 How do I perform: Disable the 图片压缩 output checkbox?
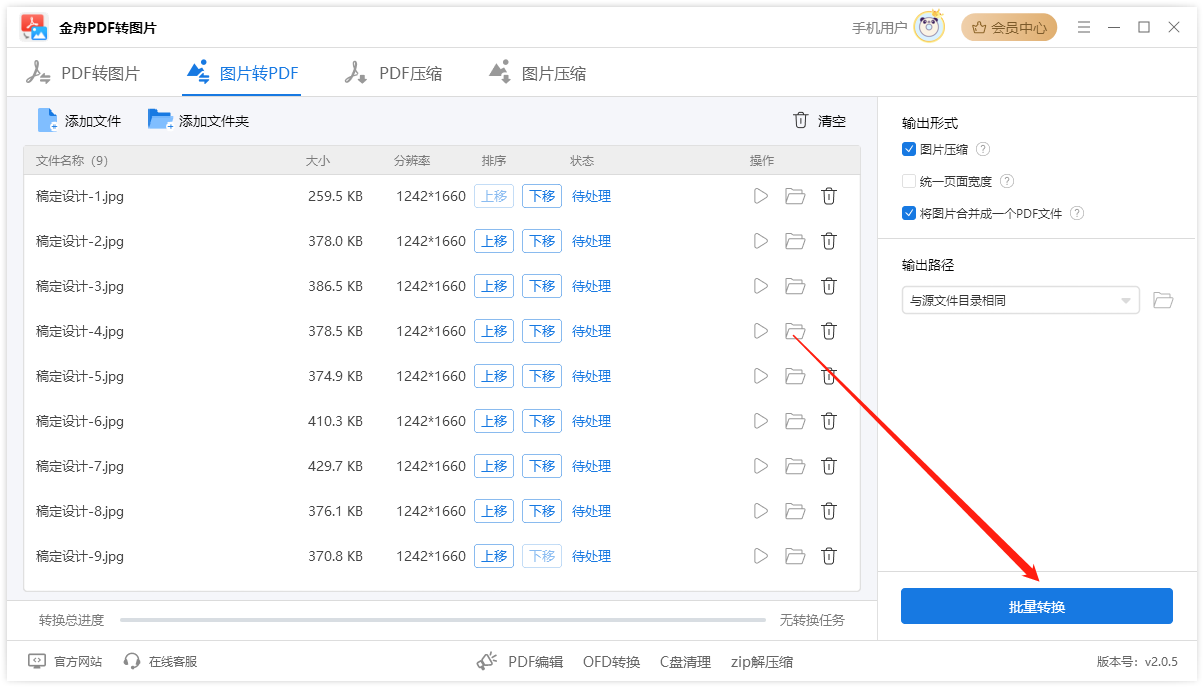908,149
